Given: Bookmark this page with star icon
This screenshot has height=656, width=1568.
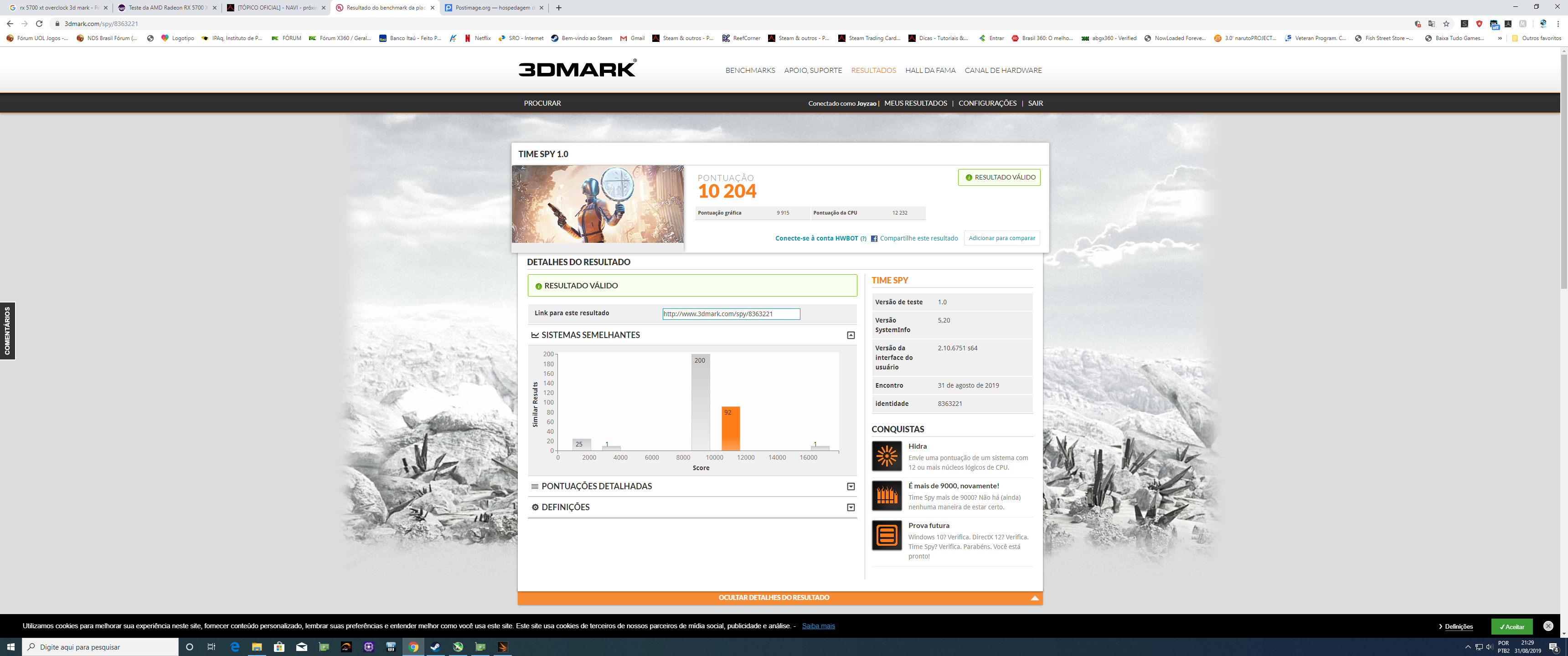Looking at the screenshot, I should click(x=1446, y=24).
